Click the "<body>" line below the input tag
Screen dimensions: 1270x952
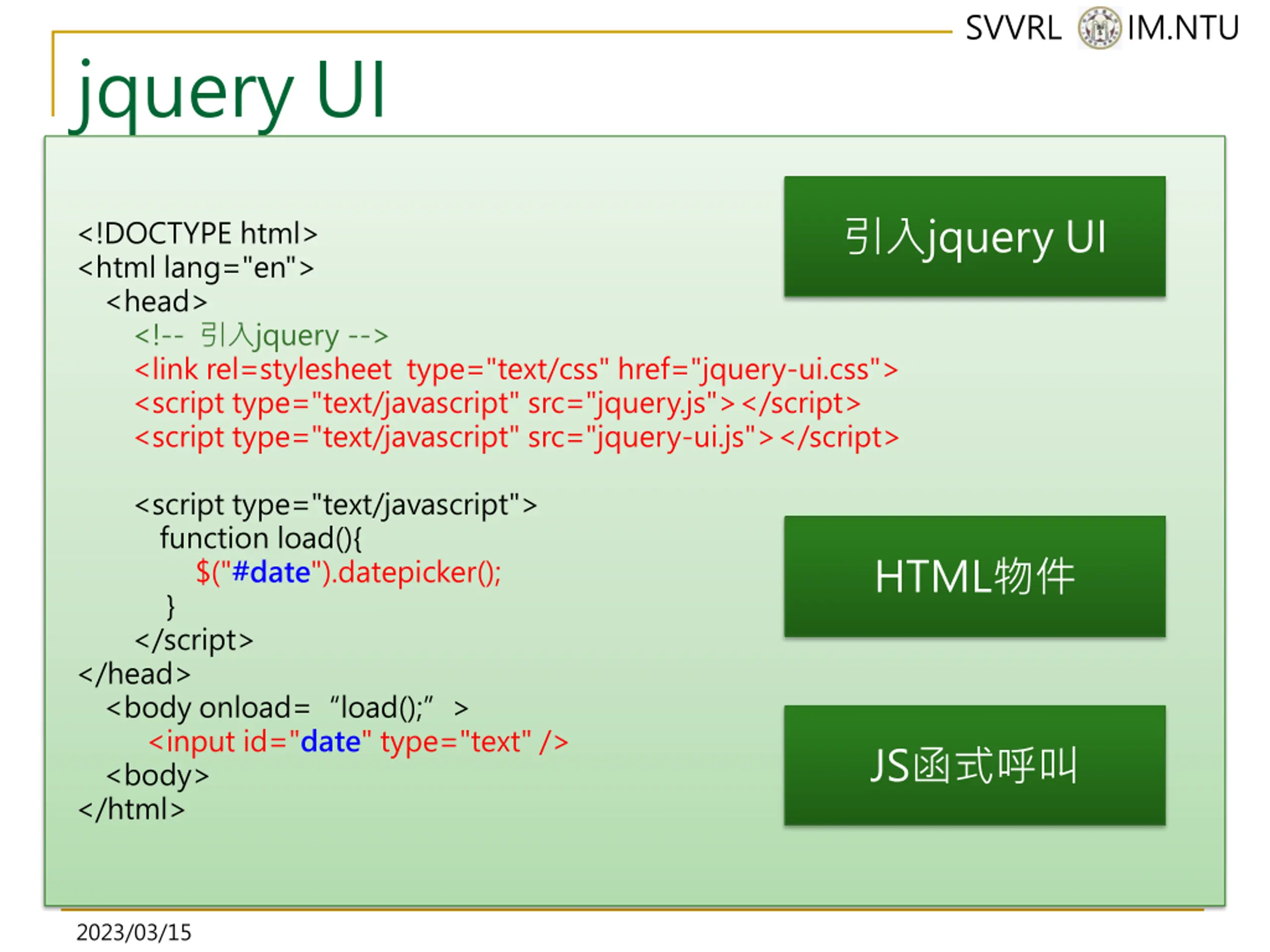[157, 776]
